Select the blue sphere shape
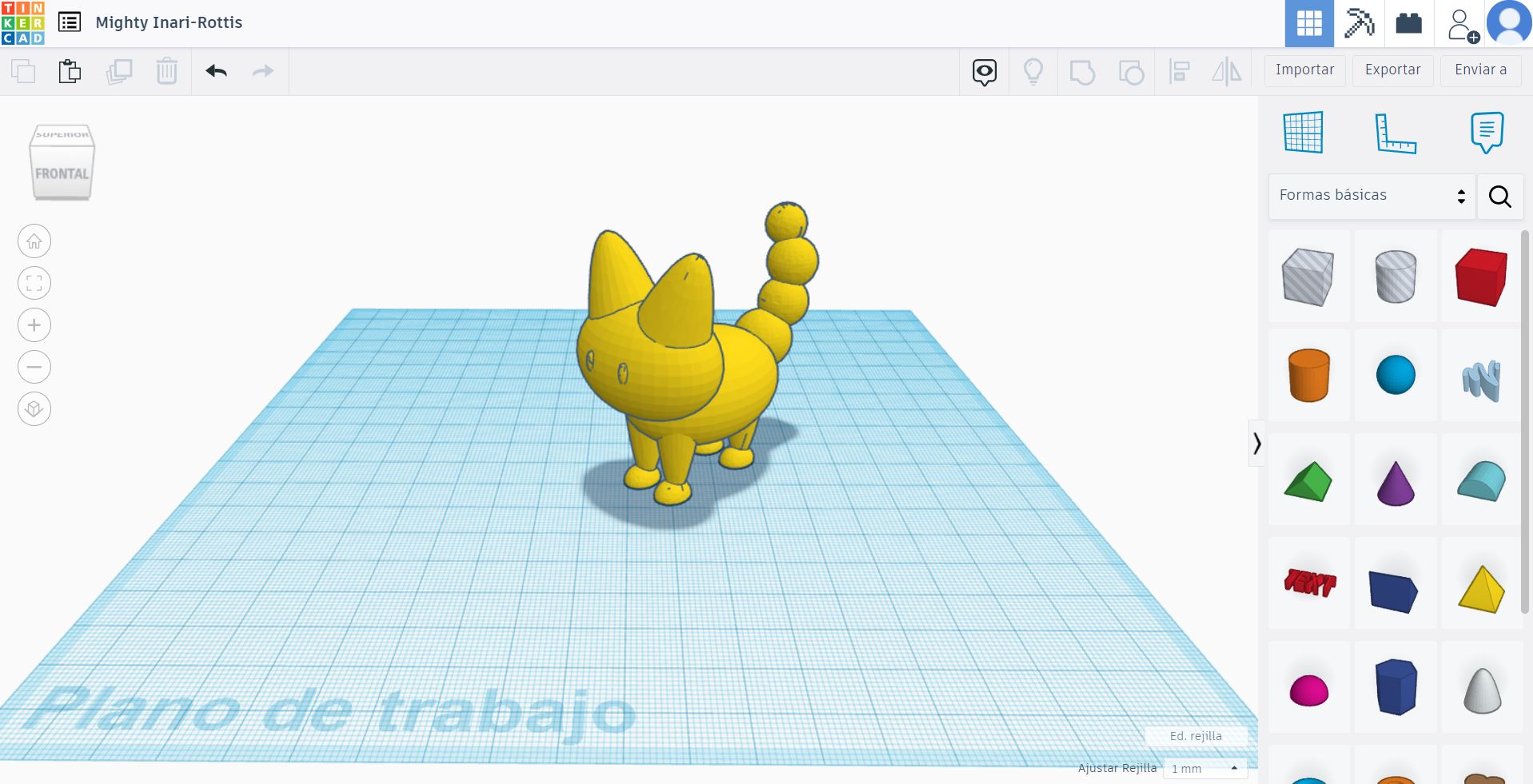This screenshot has height=784, width=1533. (1396, 375)
